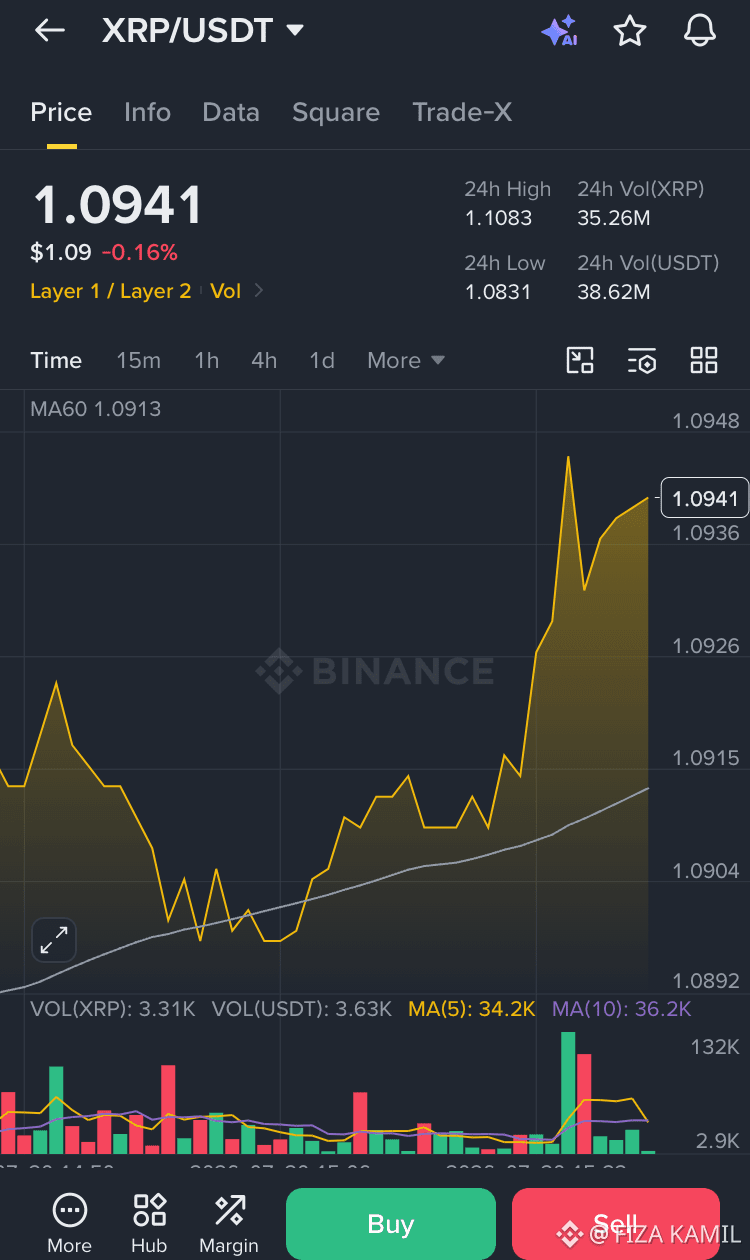This screenshot has width=750, height=1260.
Task: Tap the VOL(XRP): 3.31K label
Action: point(113,1008)
